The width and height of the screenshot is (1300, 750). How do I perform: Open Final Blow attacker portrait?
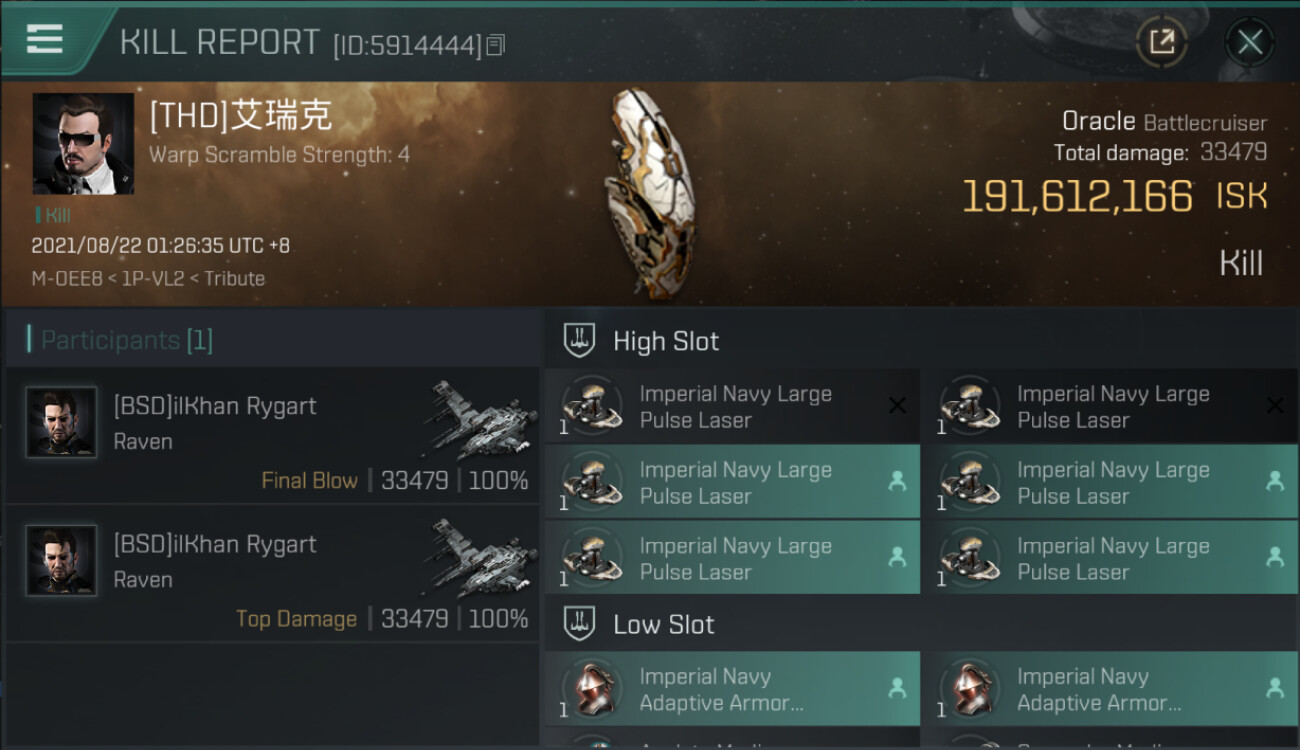62,422
